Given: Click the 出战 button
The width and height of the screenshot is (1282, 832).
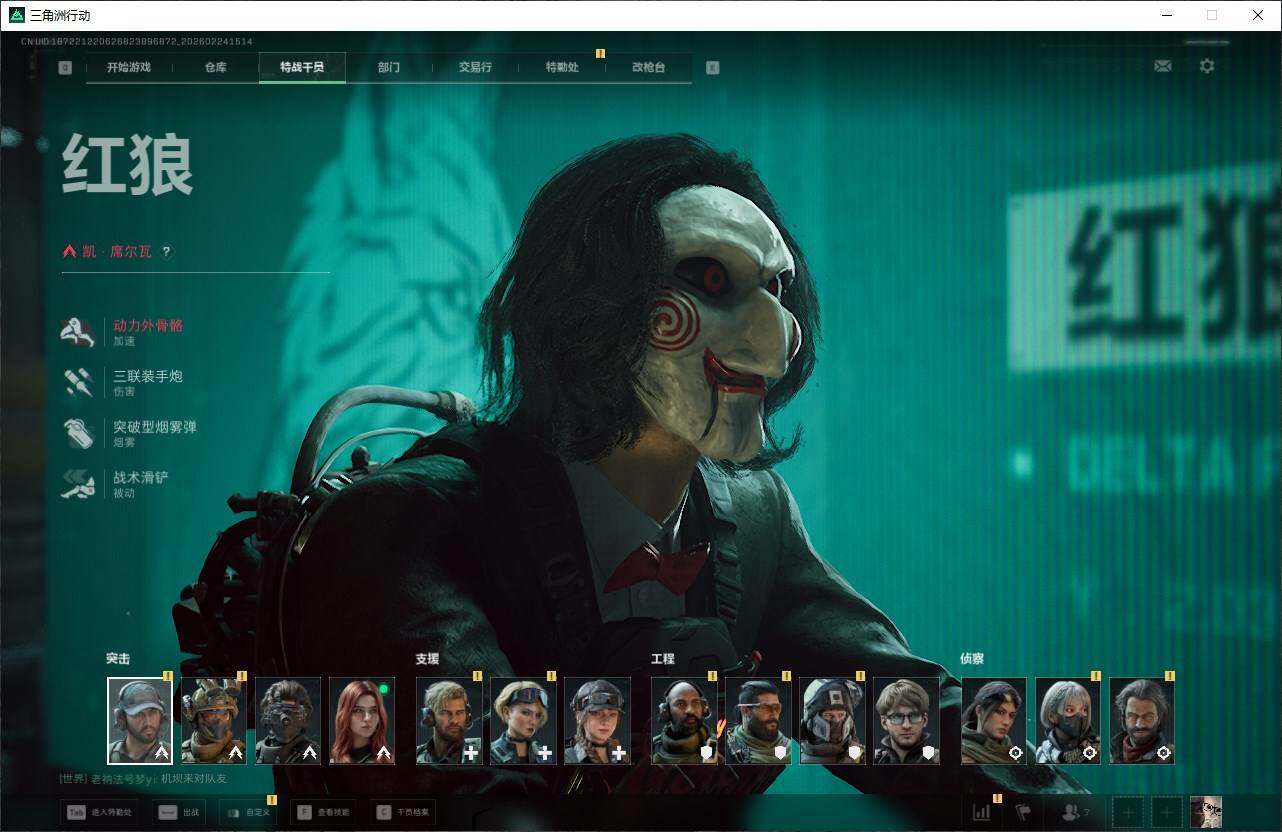Looking at the screenshot, I should coord(179,813).
